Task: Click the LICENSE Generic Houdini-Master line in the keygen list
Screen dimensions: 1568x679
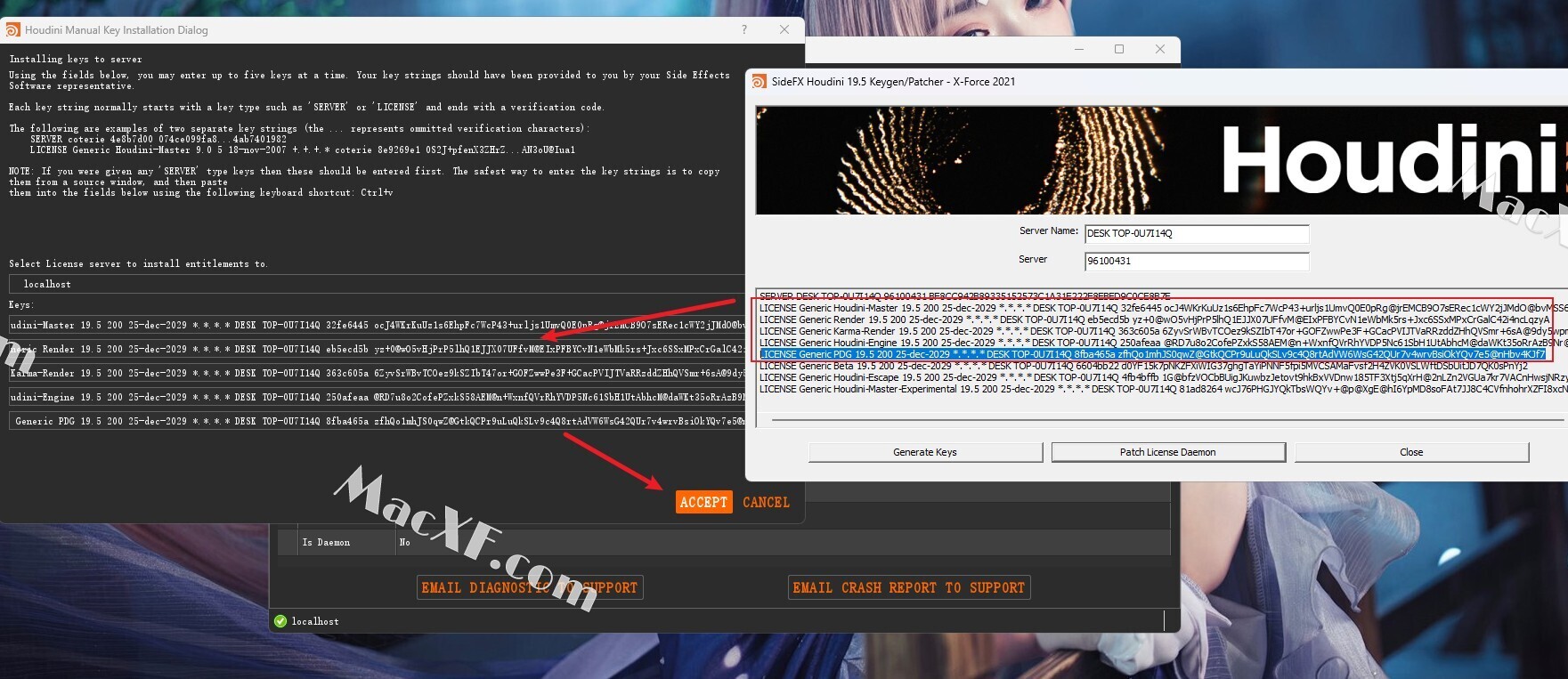Action: [x=1163, y=308]
